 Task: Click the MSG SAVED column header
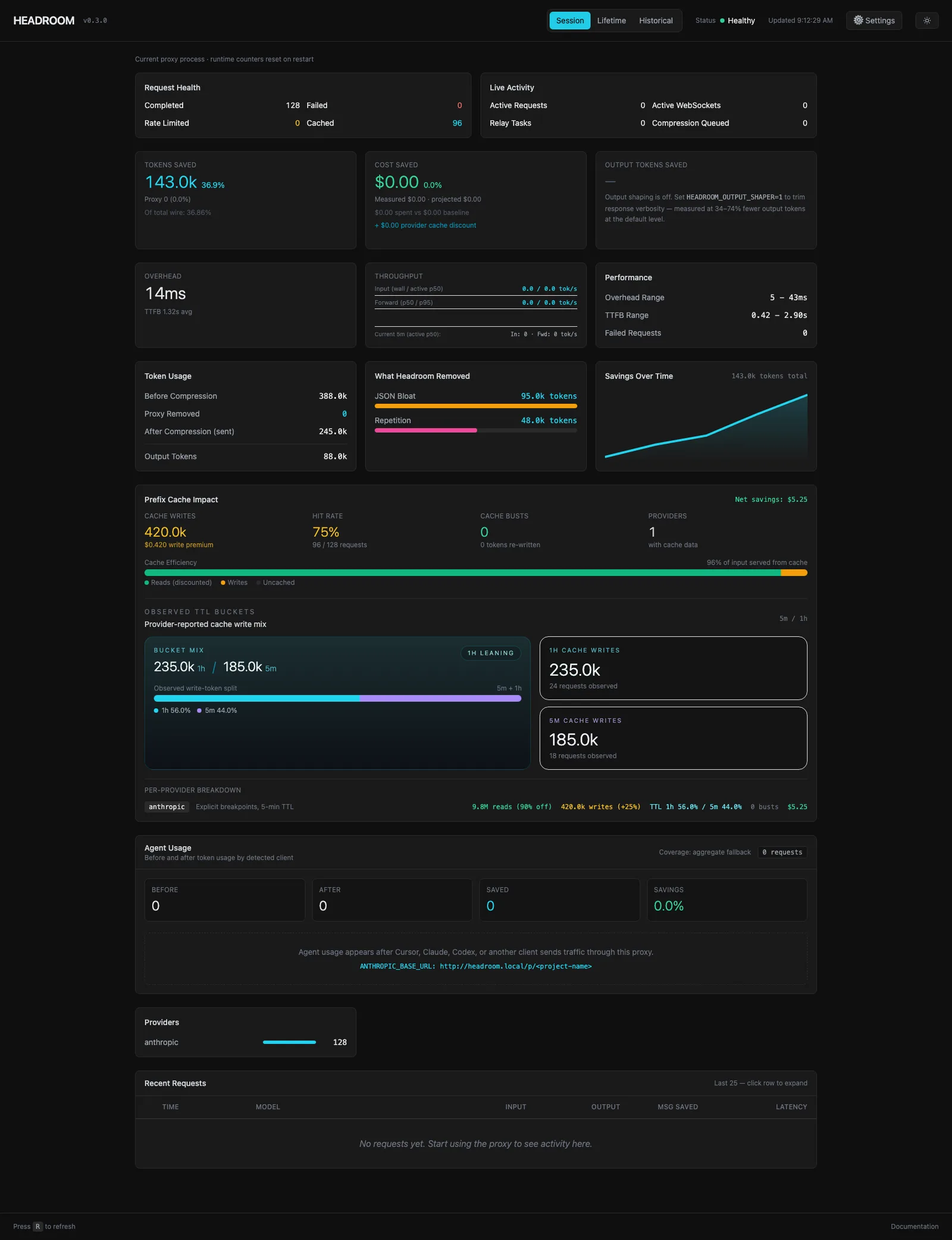click(678, 1107)
